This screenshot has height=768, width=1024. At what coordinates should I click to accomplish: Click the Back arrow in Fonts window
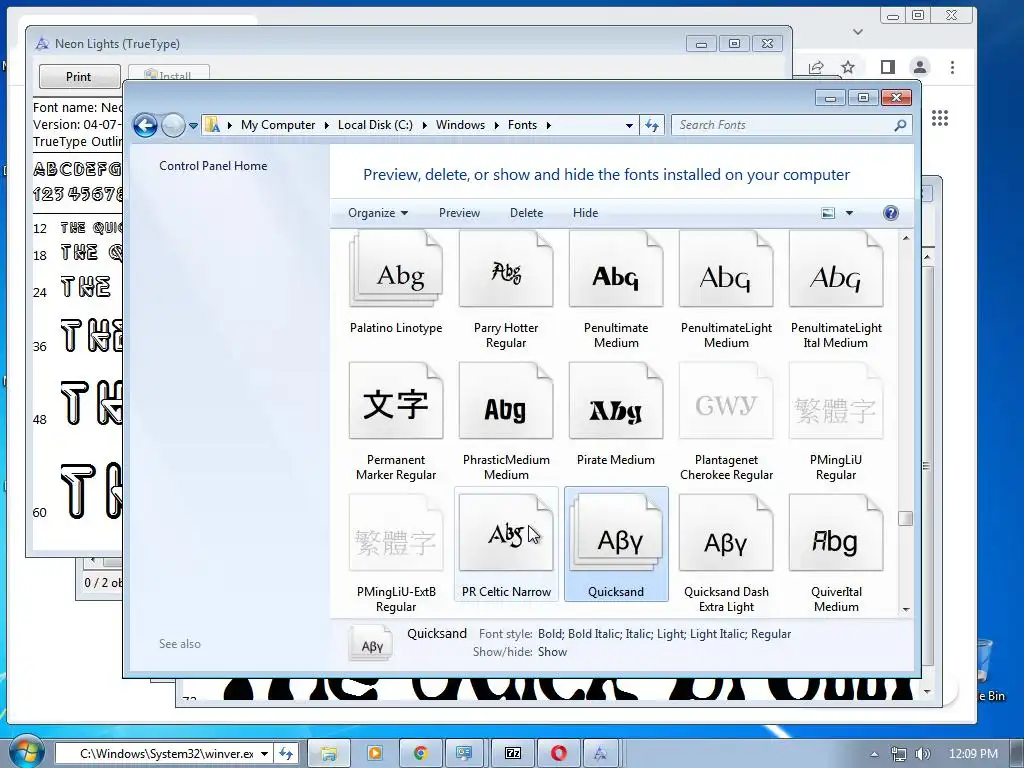pyautogui.click(x=146, y=125)
